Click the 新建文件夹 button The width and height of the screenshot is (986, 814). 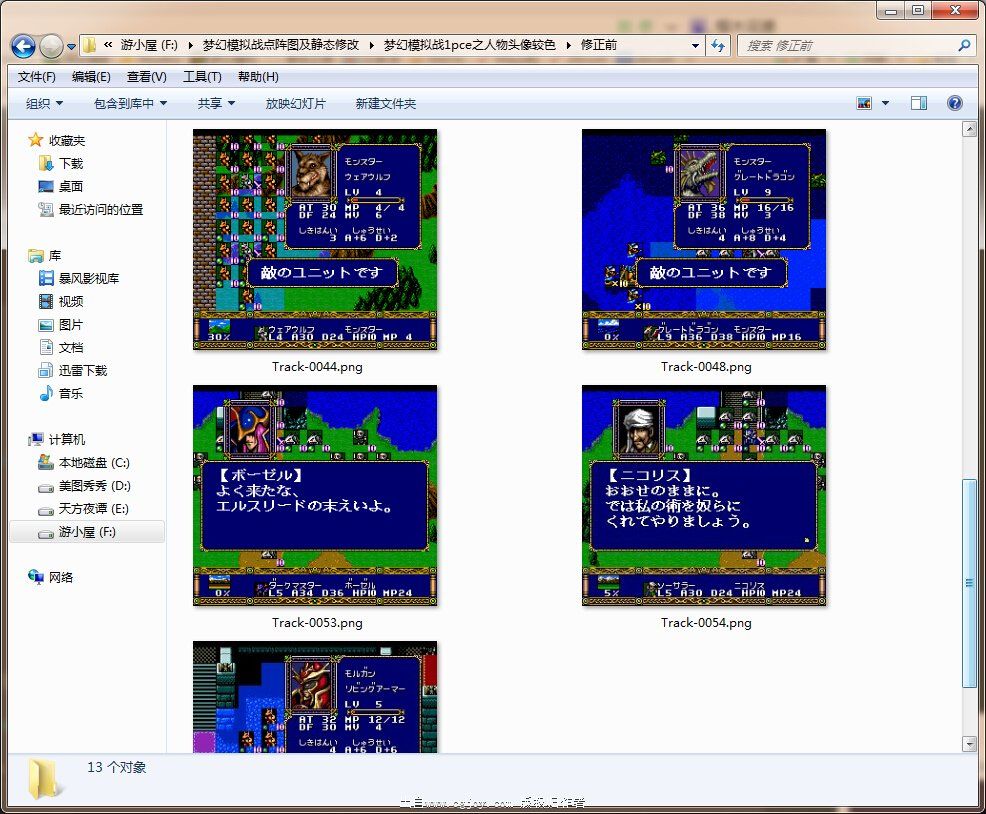(385, 103)
